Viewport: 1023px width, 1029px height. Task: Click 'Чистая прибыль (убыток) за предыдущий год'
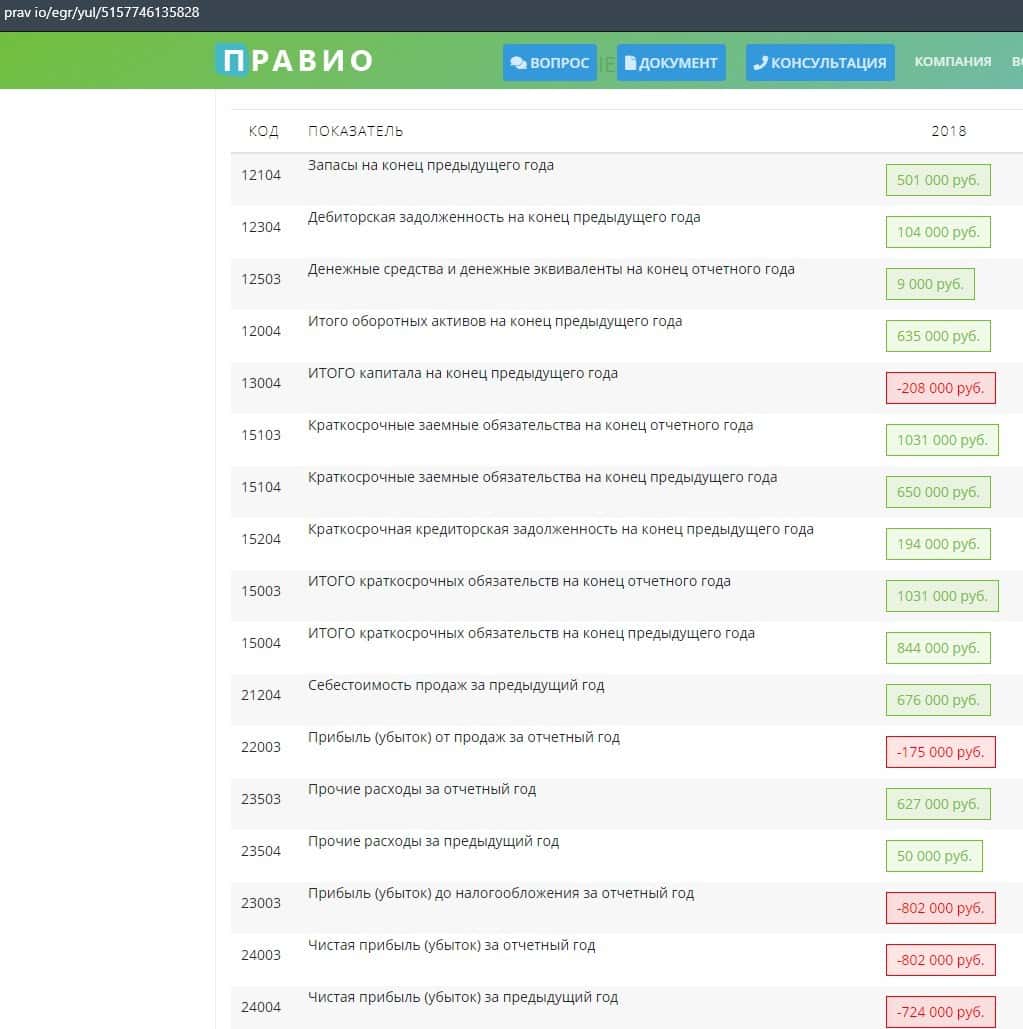point(463,998)
